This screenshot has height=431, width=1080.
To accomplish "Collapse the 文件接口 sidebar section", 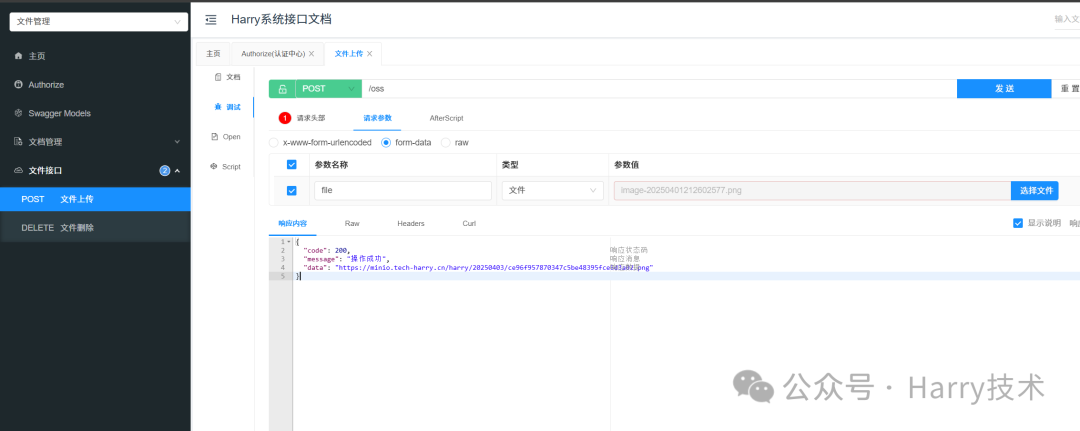I will (177, 170).
